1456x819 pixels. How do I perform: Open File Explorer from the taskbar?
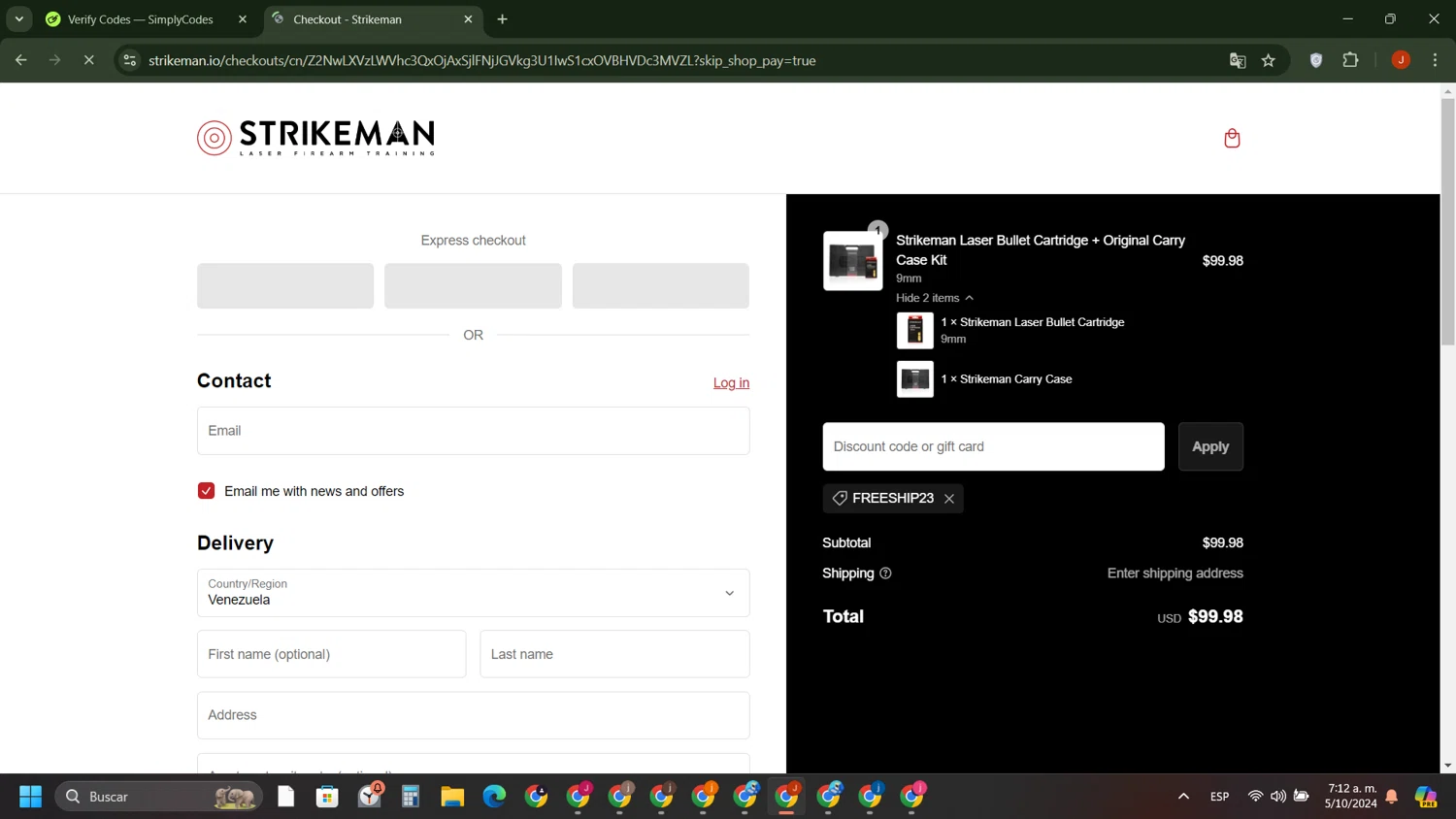452,797
